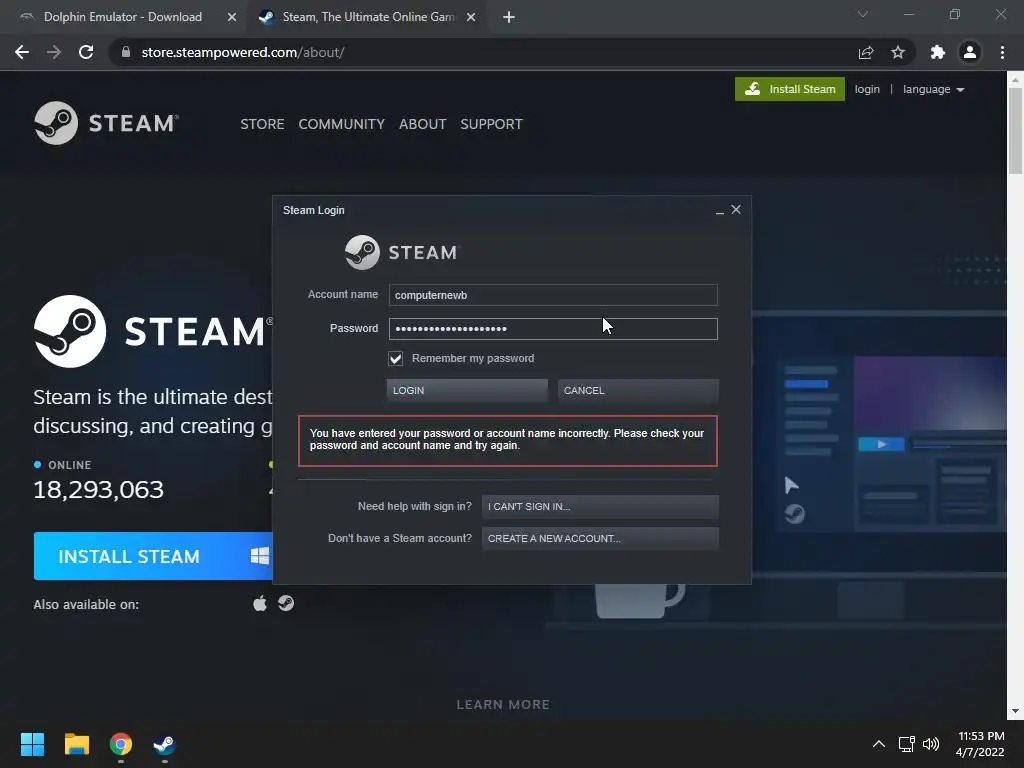Click the page vertical scrollbar thumb
The image size is (1024, 768).
(x=1015, y=131)
